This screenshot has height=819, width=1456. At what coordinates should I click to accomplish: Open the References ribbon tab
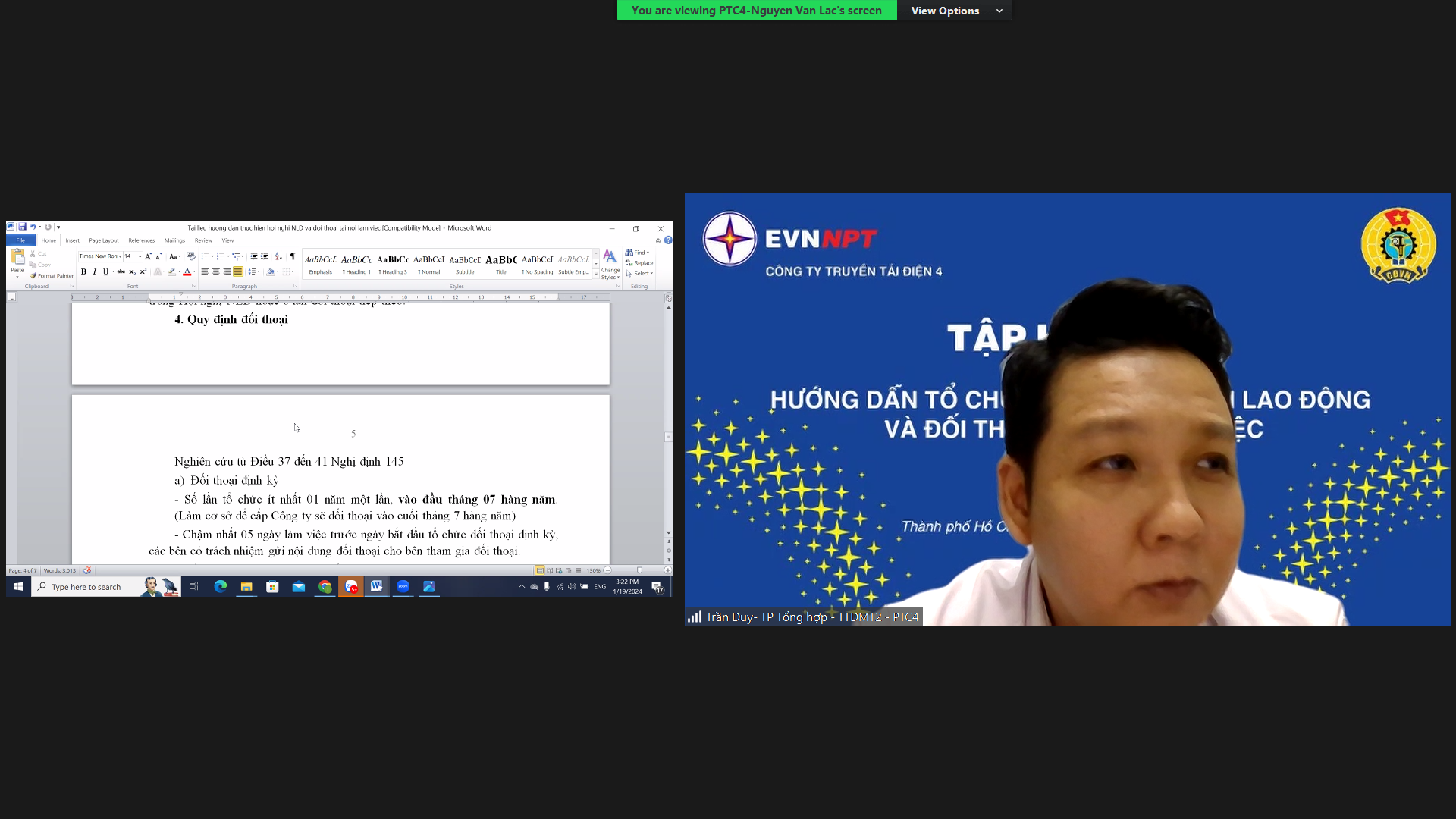pyautogui.click(x=141, y=240)
